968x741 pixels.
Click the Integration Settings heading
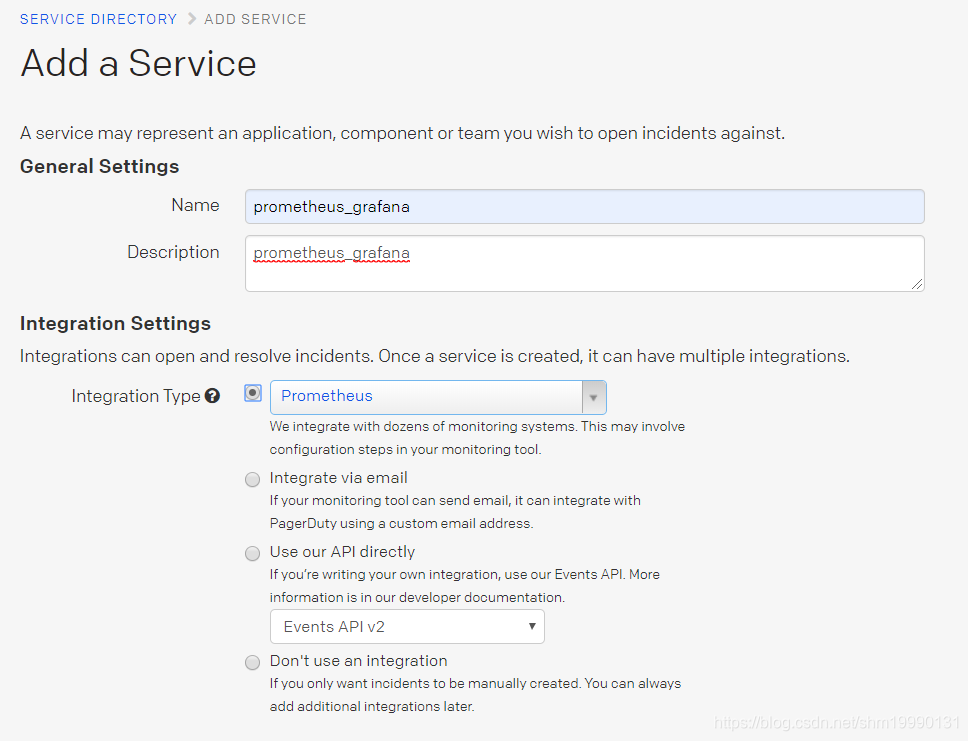(x=115, y=324)
